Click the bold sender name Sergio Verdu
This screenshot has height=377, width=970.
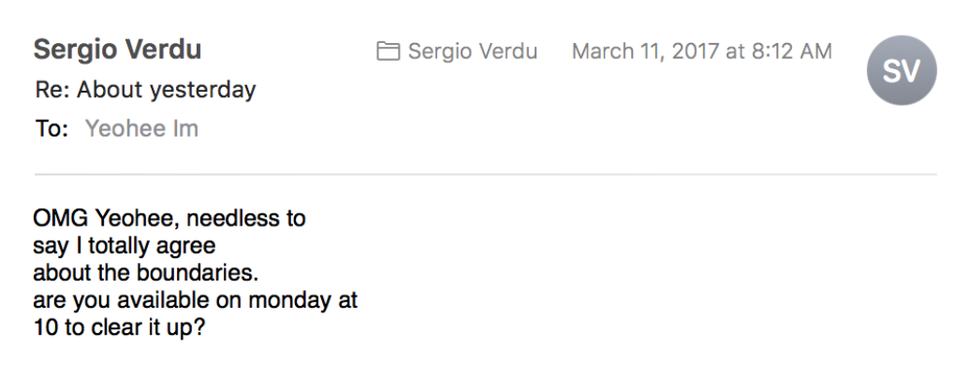click(118, 50)
